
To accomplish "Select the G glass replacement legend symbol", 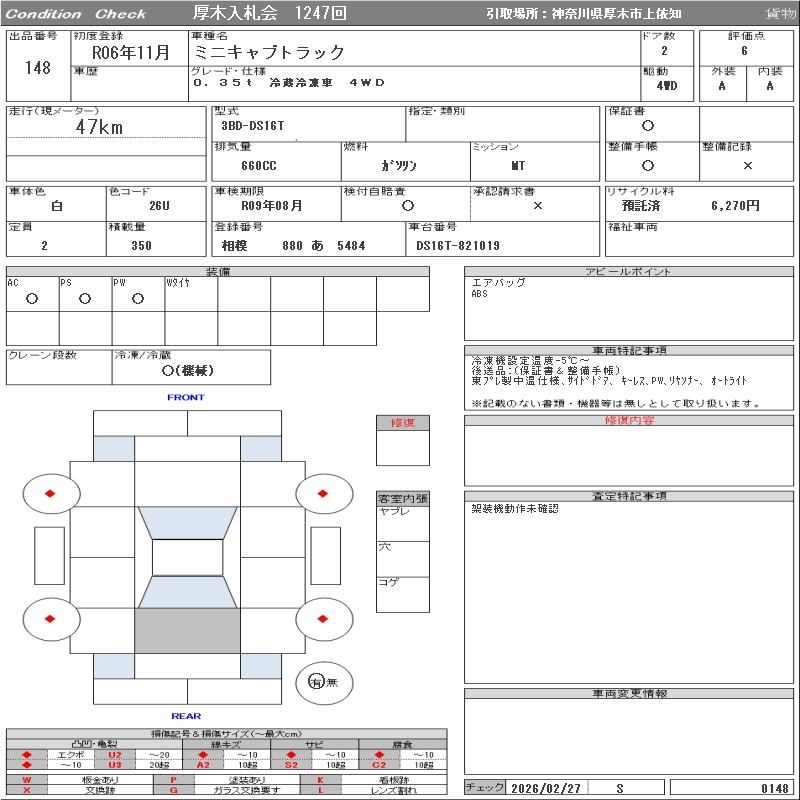I will [x=174, y=790].
